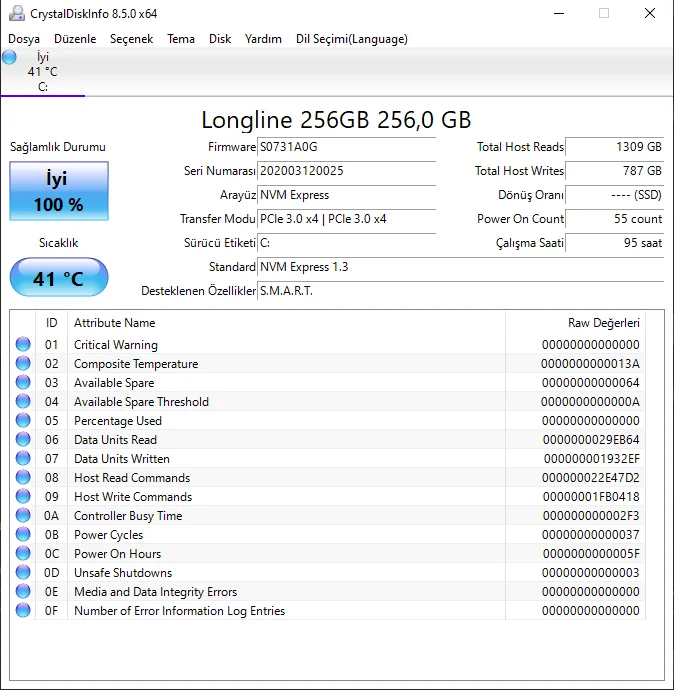Select the Critical Warning attribute name

(116, 345)
